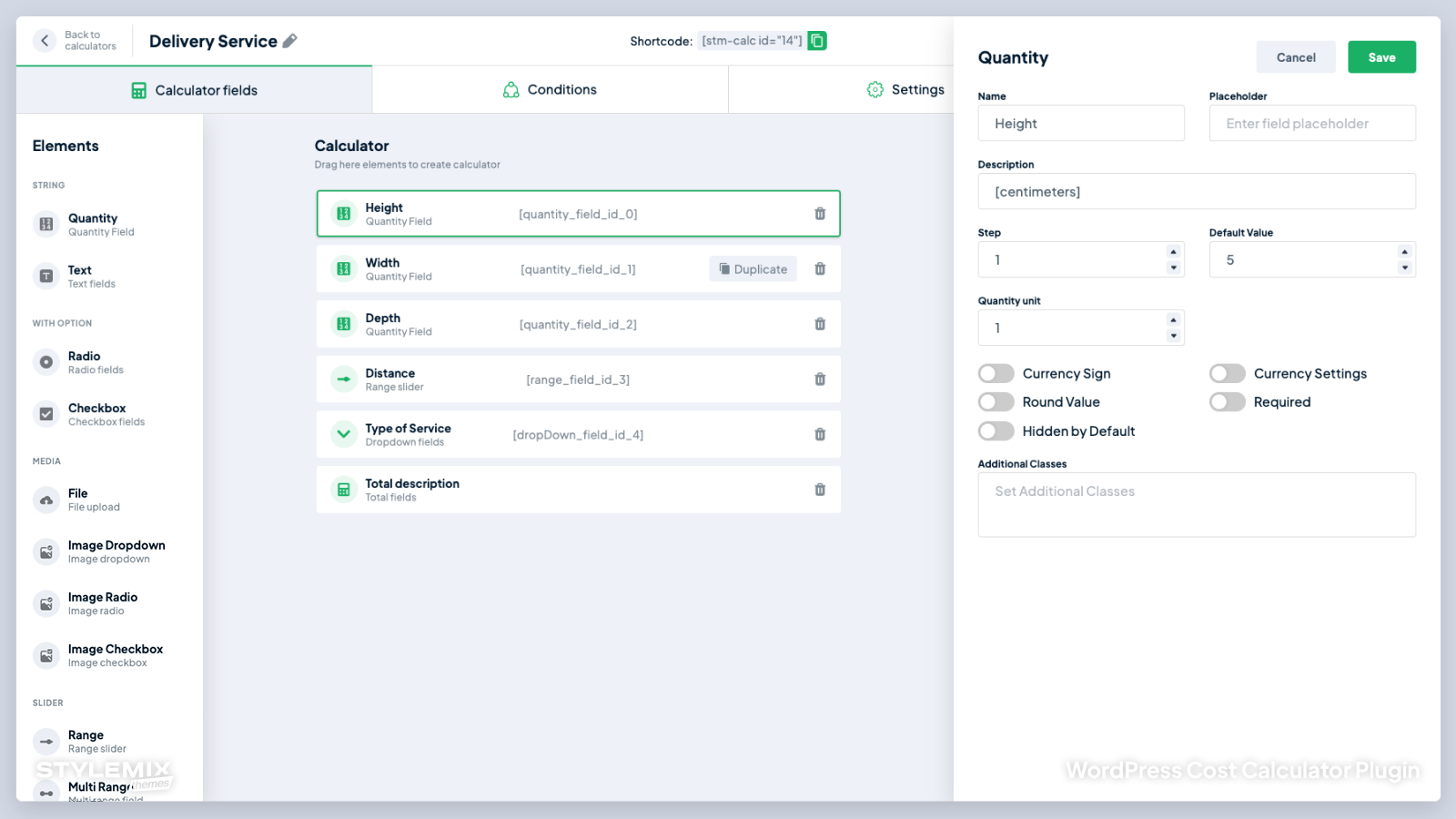1456x819 pixels.
Task: Duplicate the Width field
Action: point(753,269)
